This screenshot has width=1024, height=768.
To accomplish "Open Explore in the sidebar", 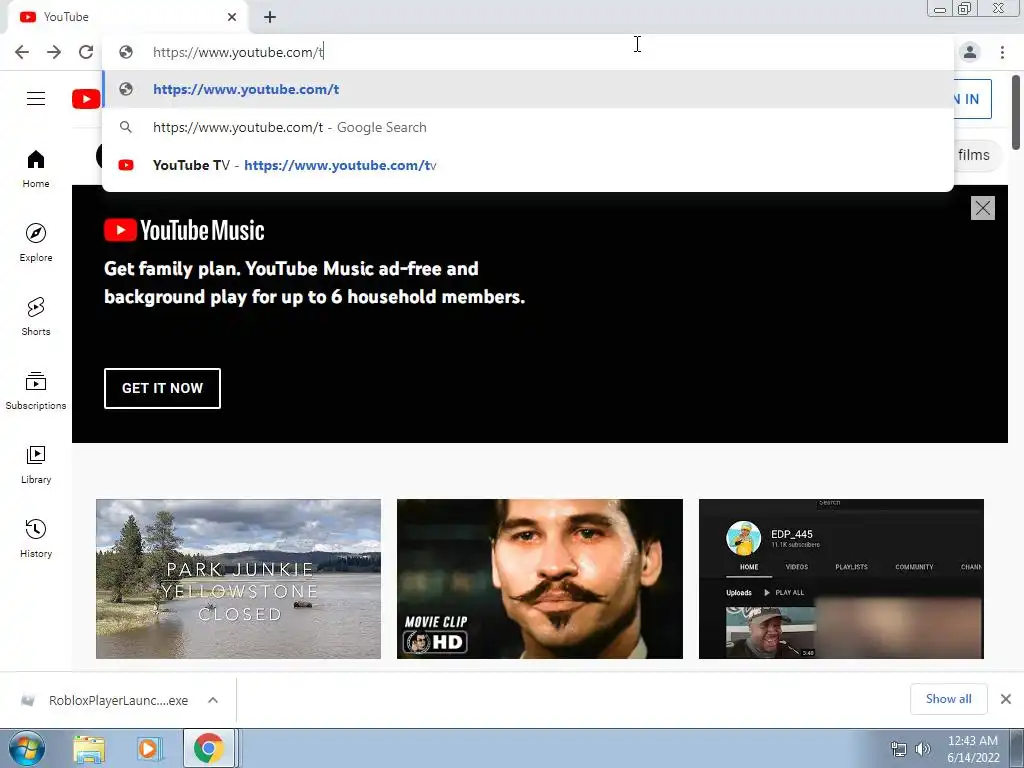I will coord(36,243).
